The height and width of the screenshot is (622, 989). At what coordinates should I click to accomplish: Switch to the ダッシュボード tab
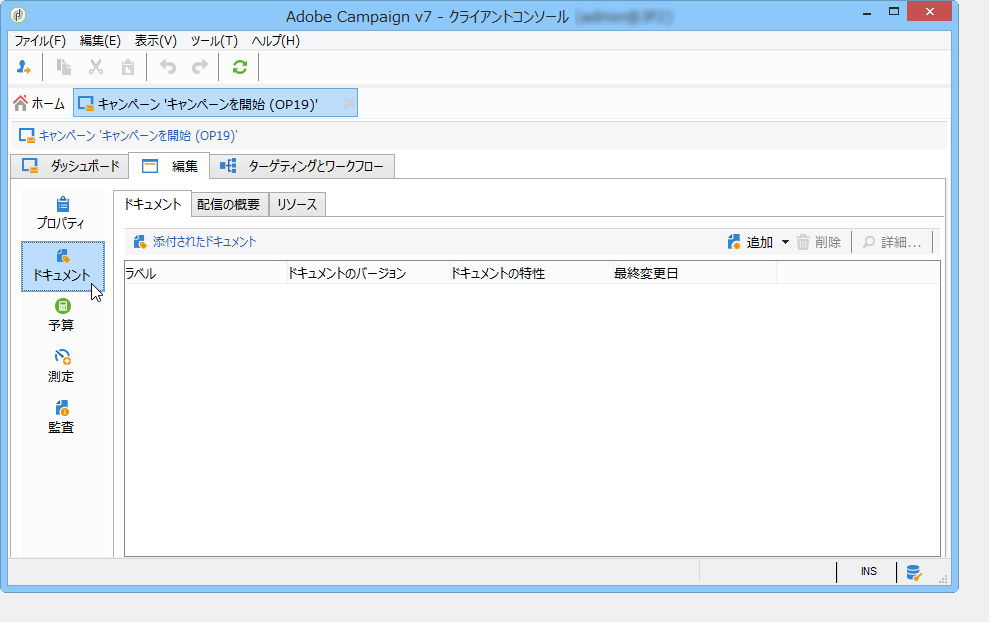tap(70, 166)
